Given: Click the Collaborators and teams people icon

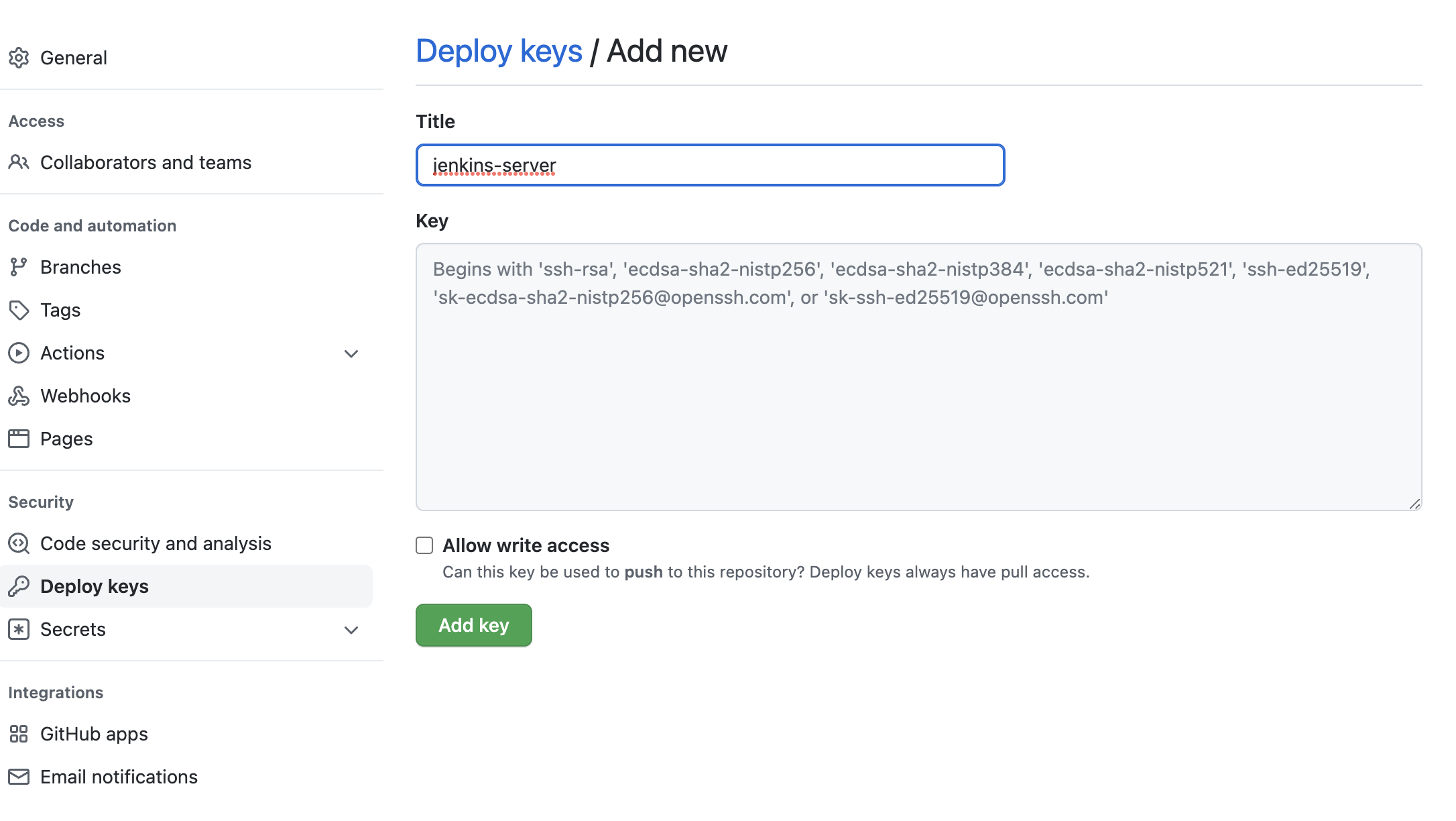Looking at the screenshot, I should pos(19,162).
